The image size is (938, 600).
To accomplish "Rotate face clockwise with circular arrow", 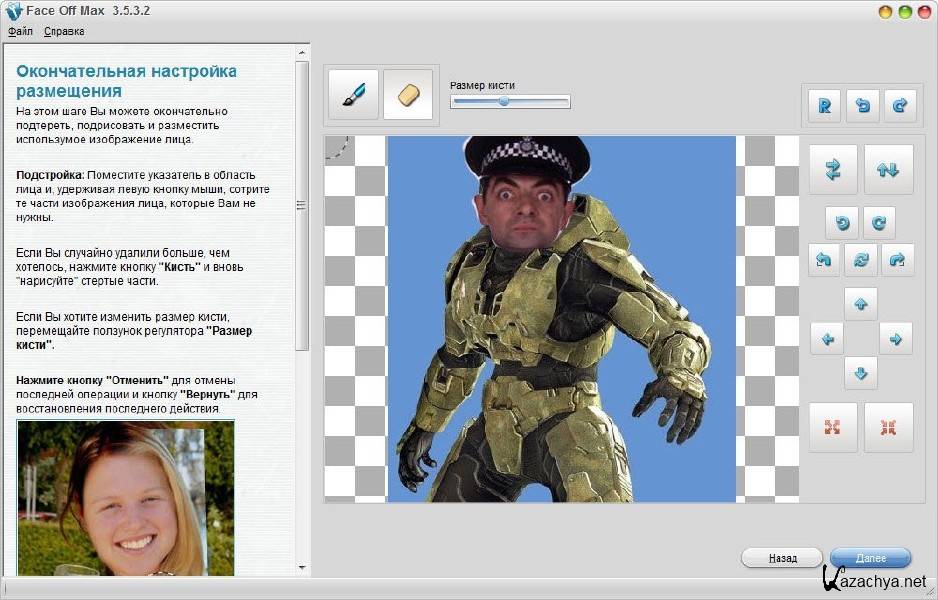I will [879, 222].
